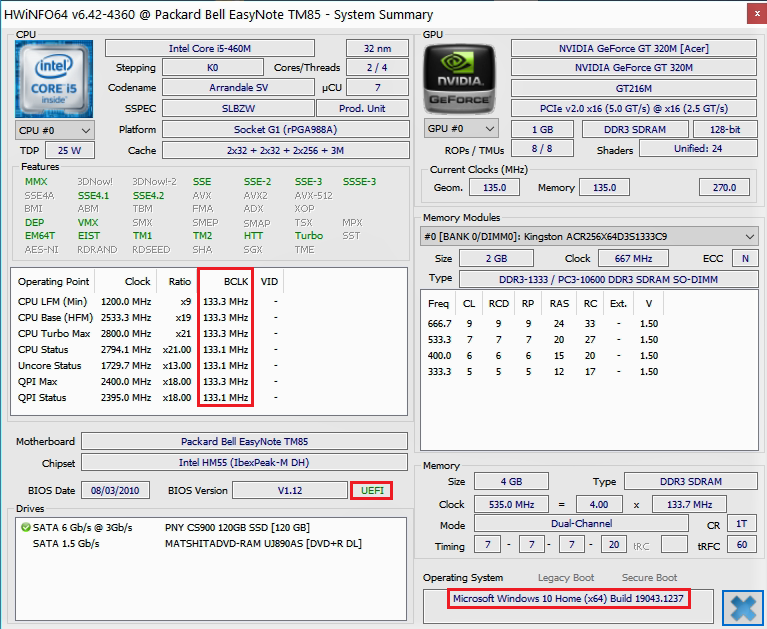Click the Intel Core i5 logo
The image size is (767, 629).
[x=54, y=78]
